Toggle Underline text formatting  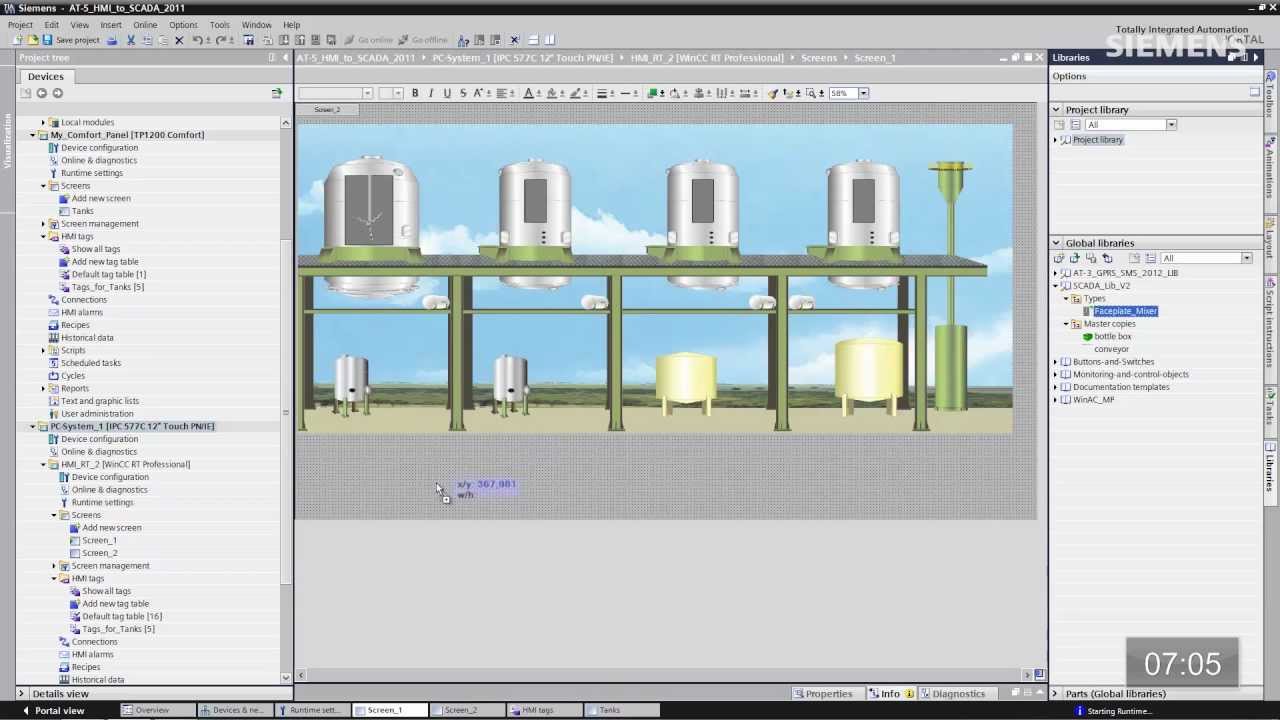(447, 93)
